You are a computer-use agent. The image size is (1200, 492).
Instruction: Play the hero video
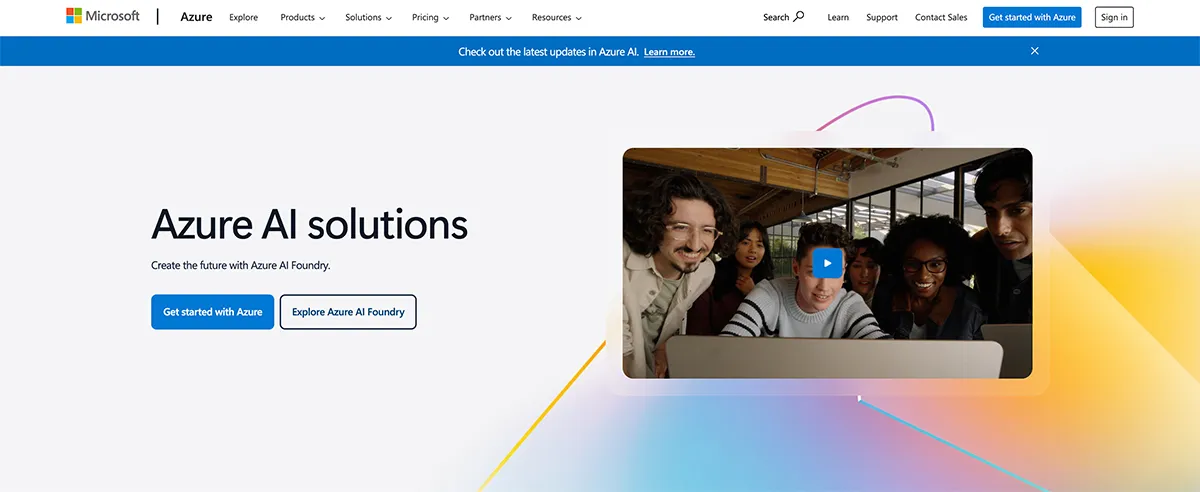click(x=827, y=263)
